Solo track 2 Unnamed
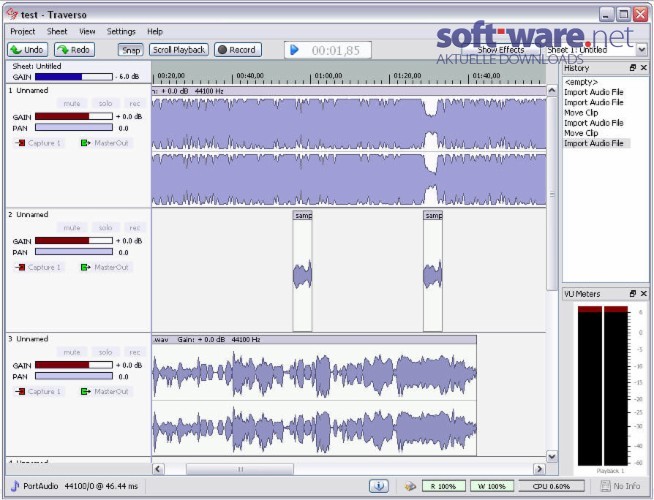654x500 pixels. click(x=105, y=227)
